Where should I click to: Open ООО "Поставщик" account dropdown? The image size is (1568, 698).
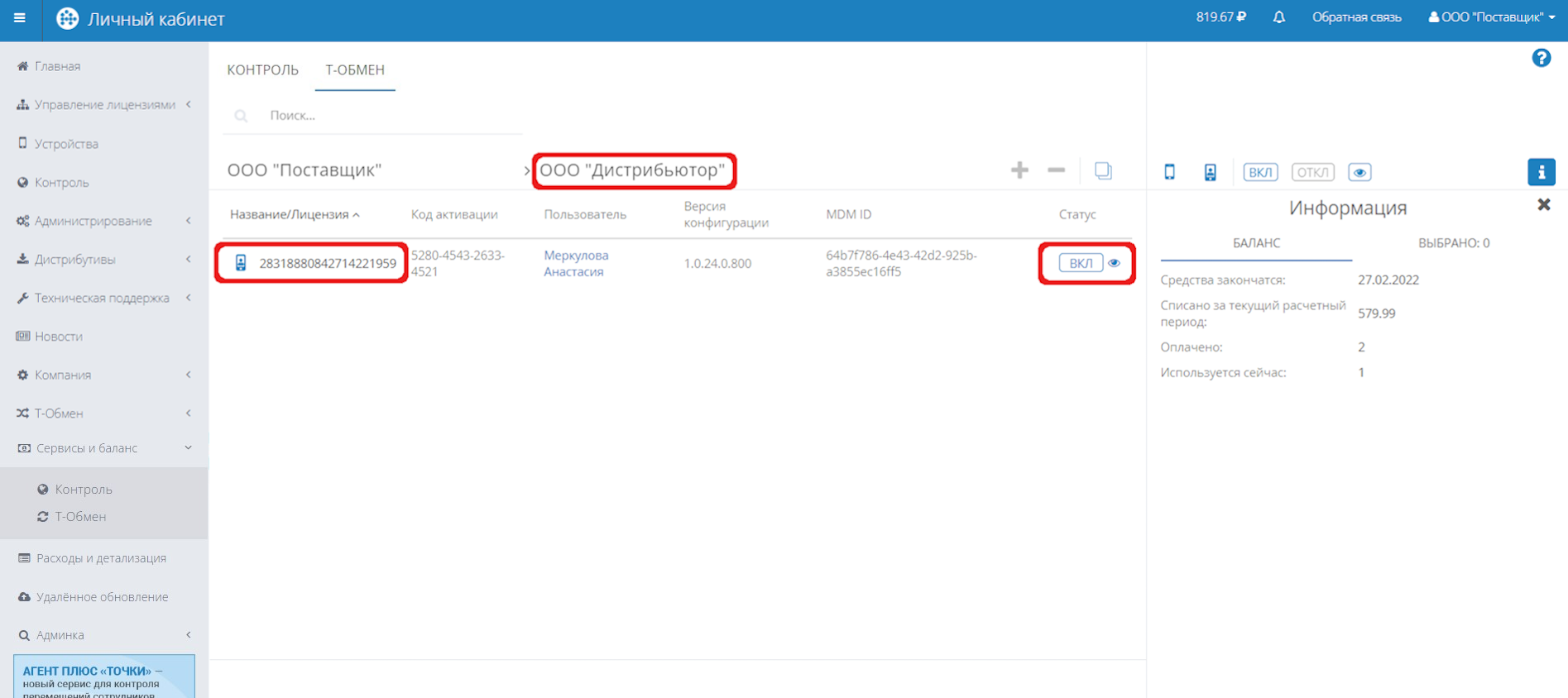(x=1491, y=17)
